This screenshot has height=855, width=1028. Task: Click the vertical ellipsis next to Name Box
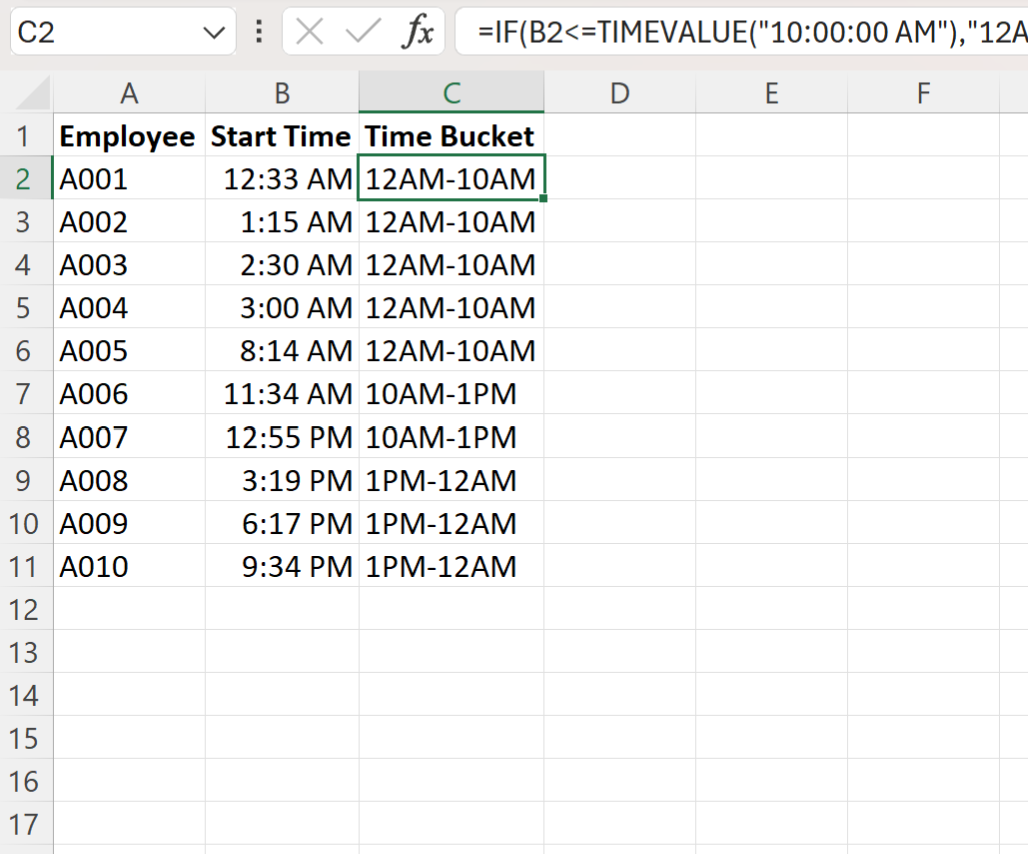[x=257, y=31]
